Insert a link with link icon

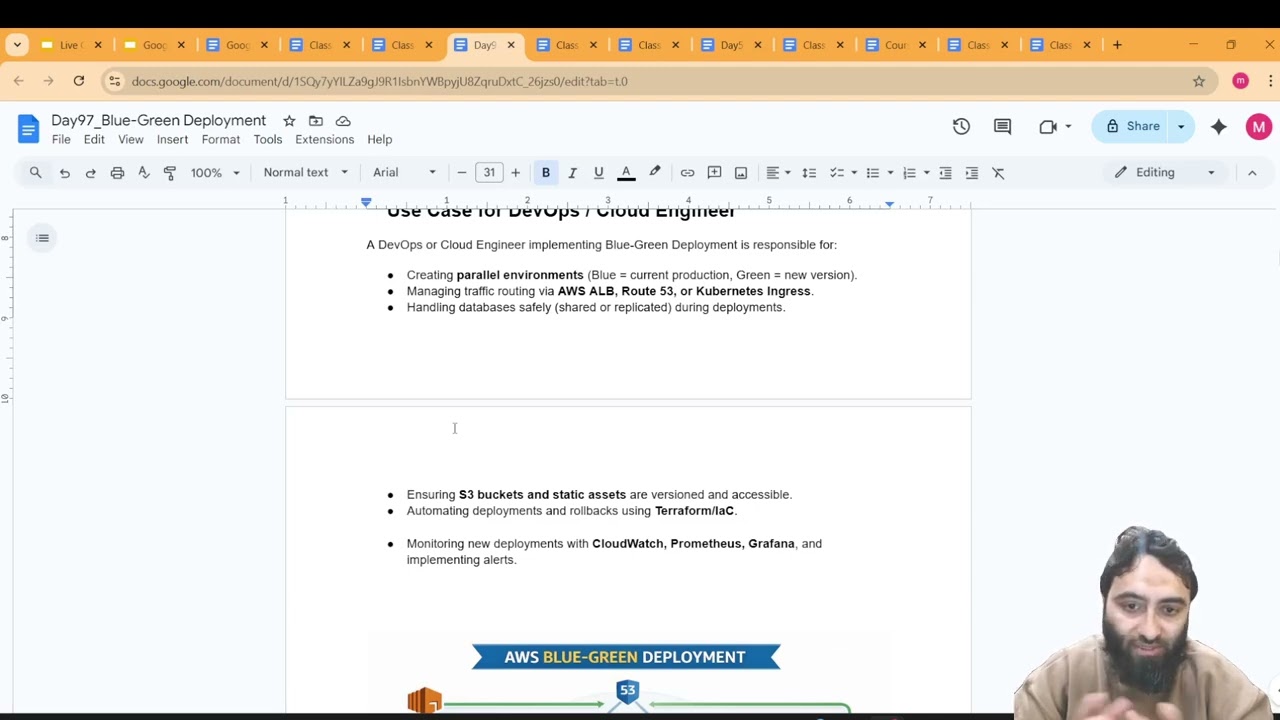pos(687,173)
